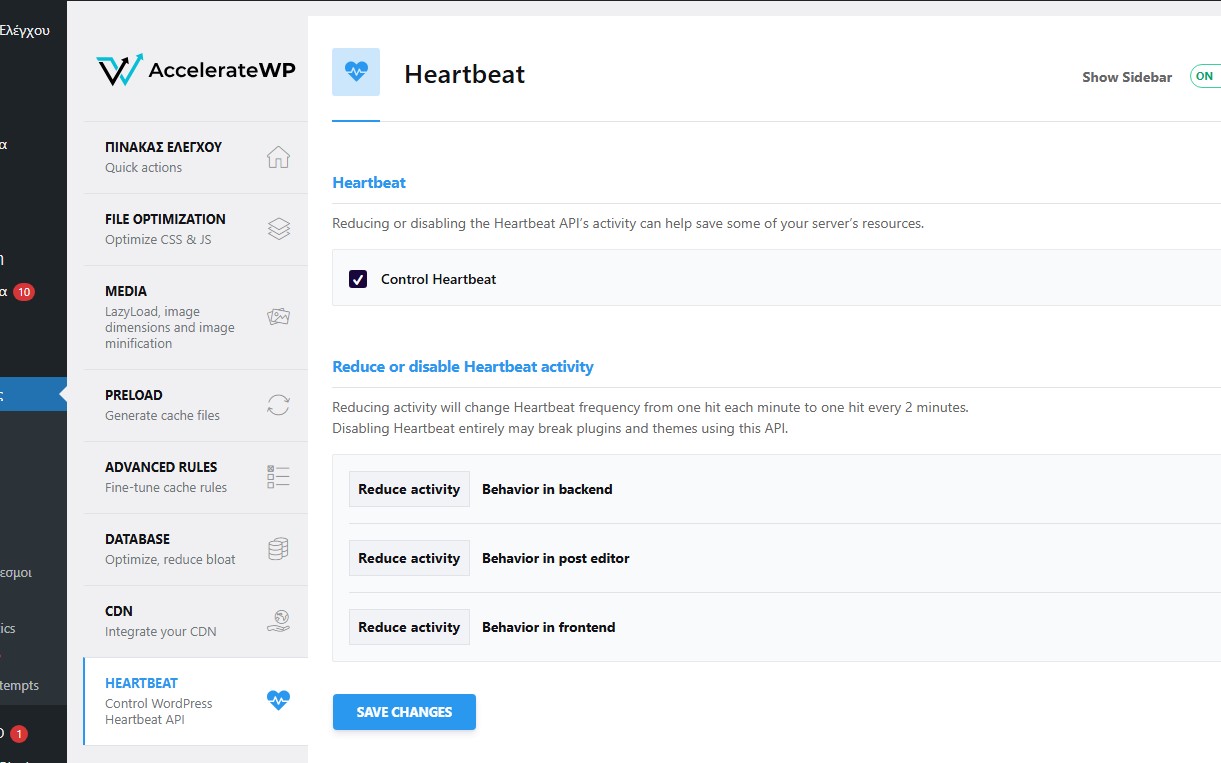This screenshot has height=763, width=1221.
Task: Uncheck the Control Heartbeat checkbox
Action: 358,279
